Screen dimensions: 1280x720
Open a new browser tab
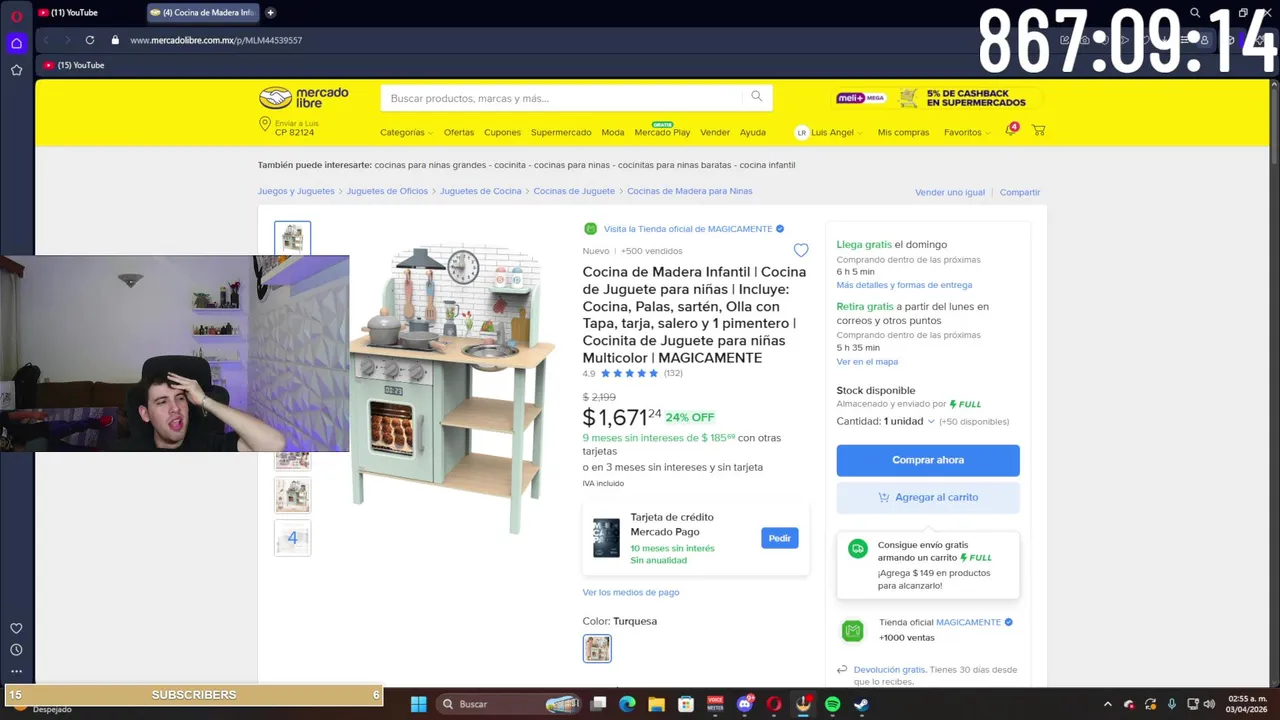270,13
